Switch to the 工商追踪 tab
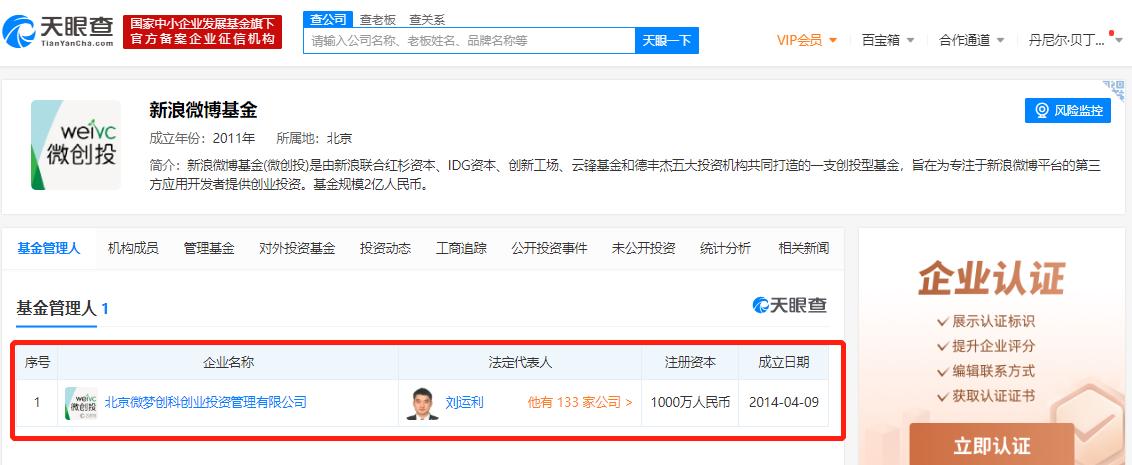 coord(461,248)
